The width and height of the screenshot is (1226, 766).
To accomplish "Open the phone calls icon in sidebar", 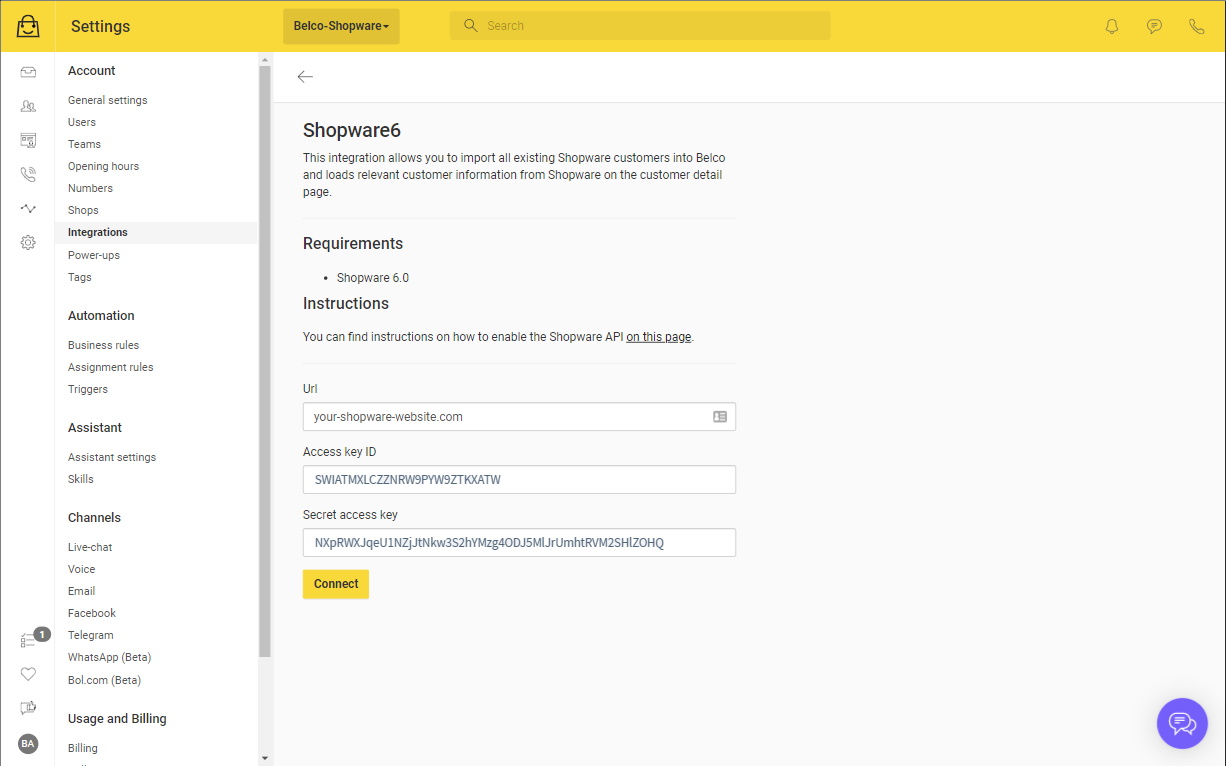I will 28,174.
